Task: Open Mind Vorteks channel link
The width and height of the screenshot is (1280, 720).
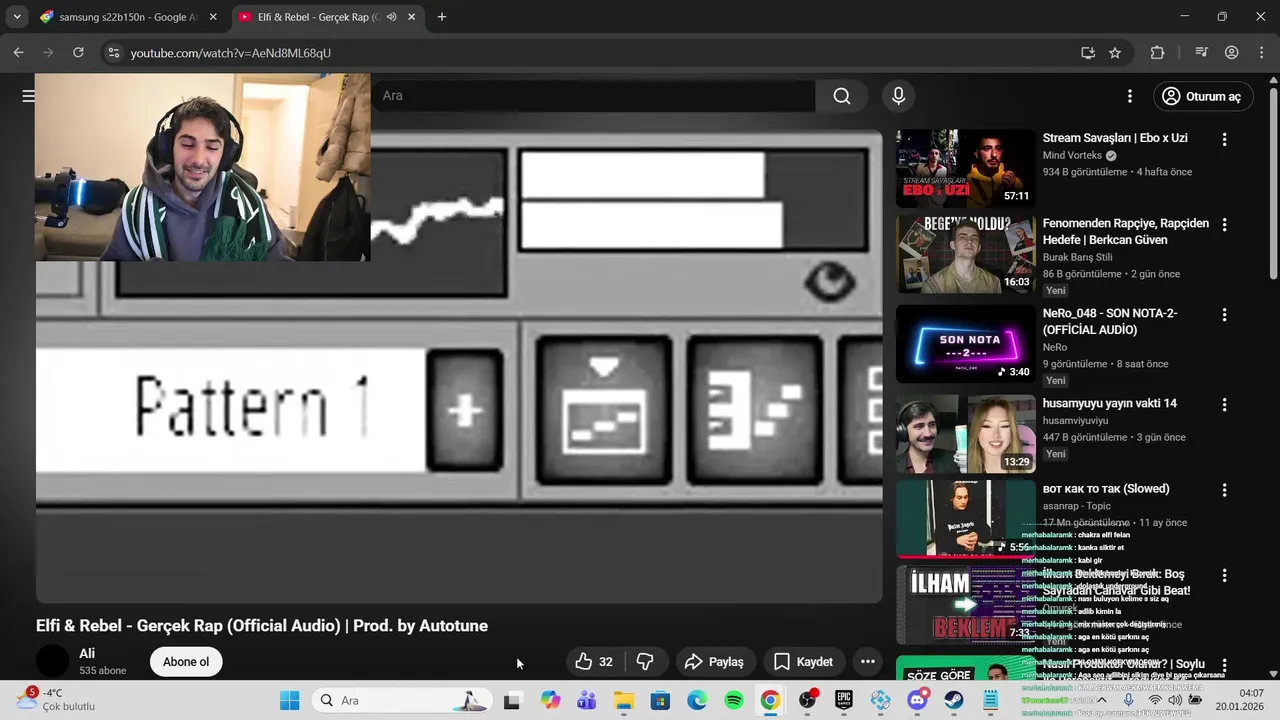Action: click(1072, 156)
